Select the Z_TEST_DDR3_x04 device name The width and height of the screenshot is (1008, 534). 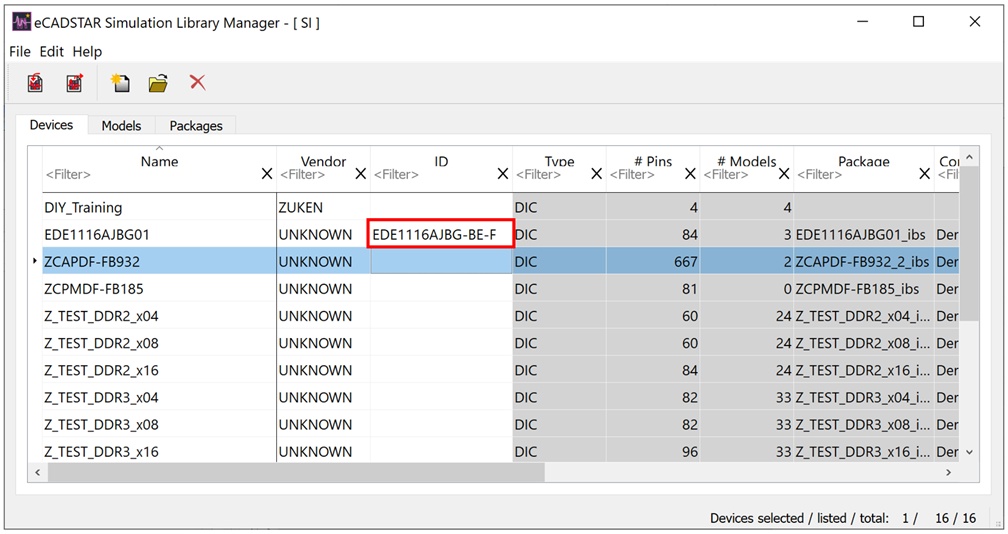coord(102,397)
